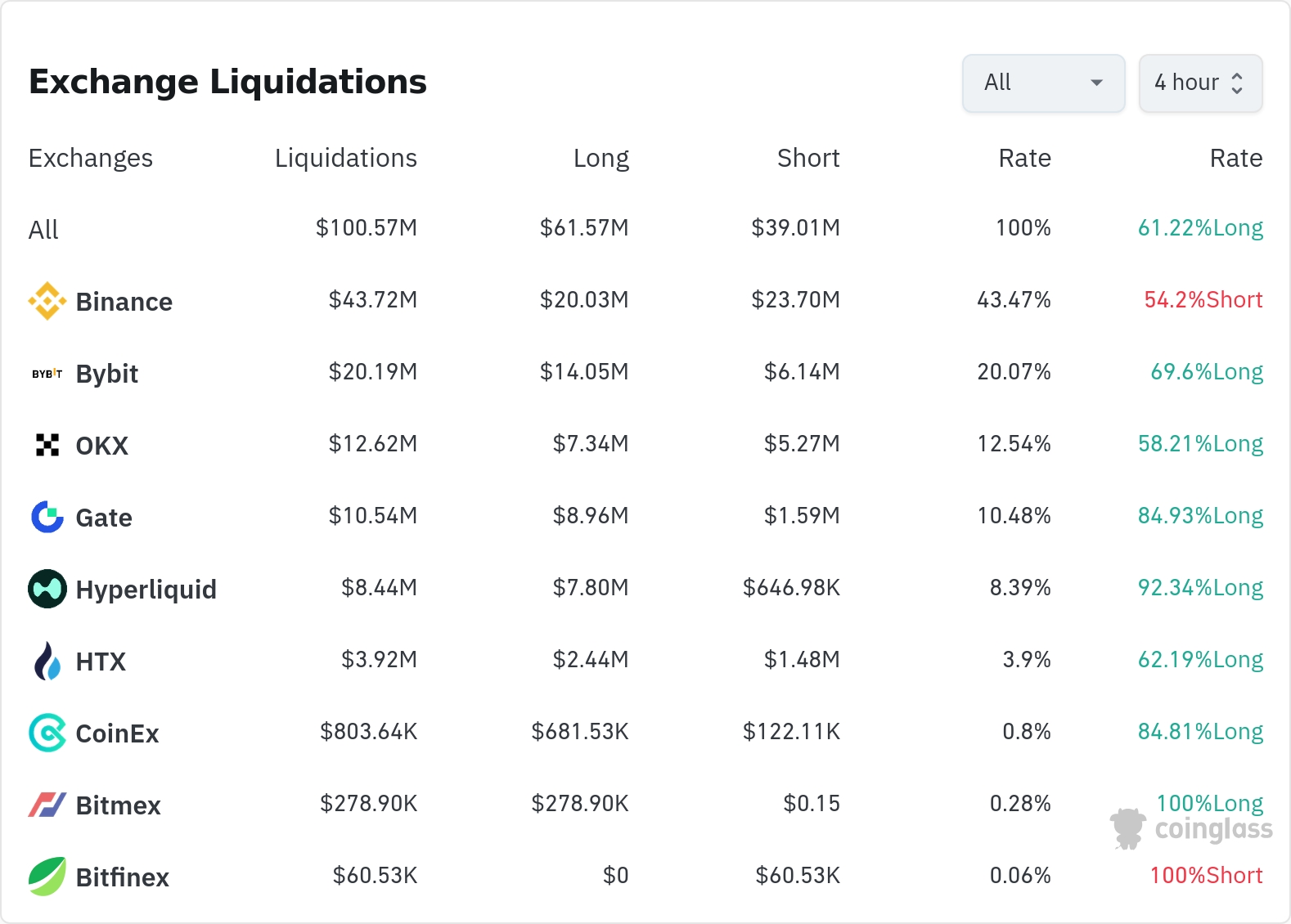Click the HTX flame logo icon
Screen dimensions: 1291x924
tap(47, 661)
